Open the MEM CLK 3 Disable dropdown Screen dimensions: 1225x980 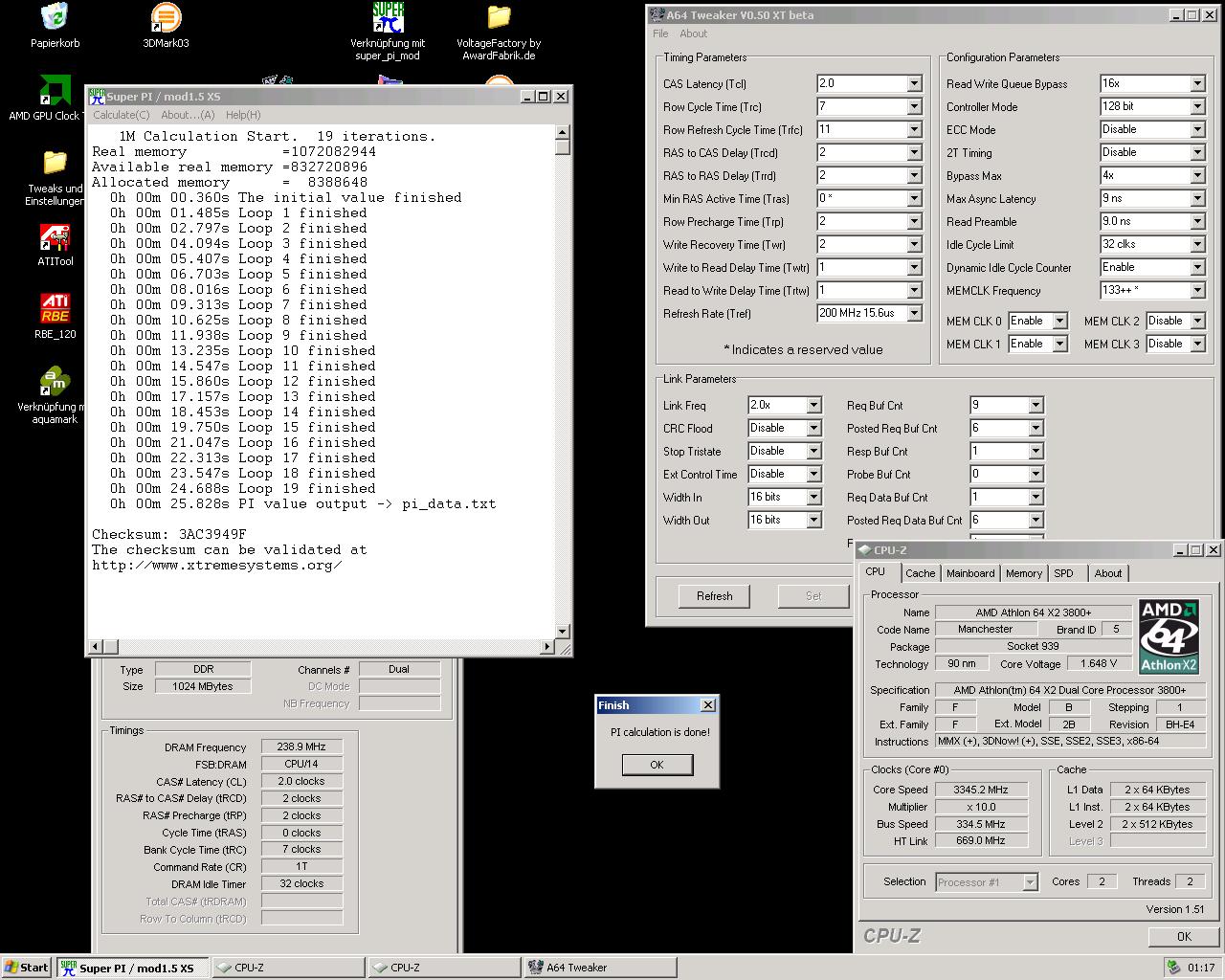(x=1197, y=345)
